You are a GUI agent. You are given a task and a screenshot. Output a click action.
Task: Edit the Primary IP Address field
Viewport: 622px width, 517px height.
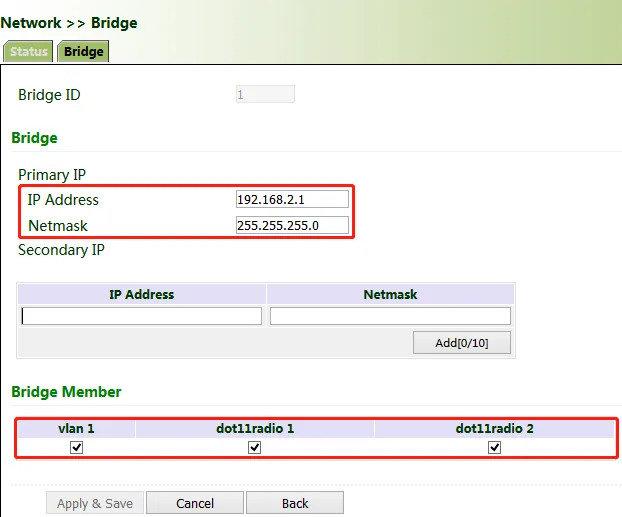point(292,199)
